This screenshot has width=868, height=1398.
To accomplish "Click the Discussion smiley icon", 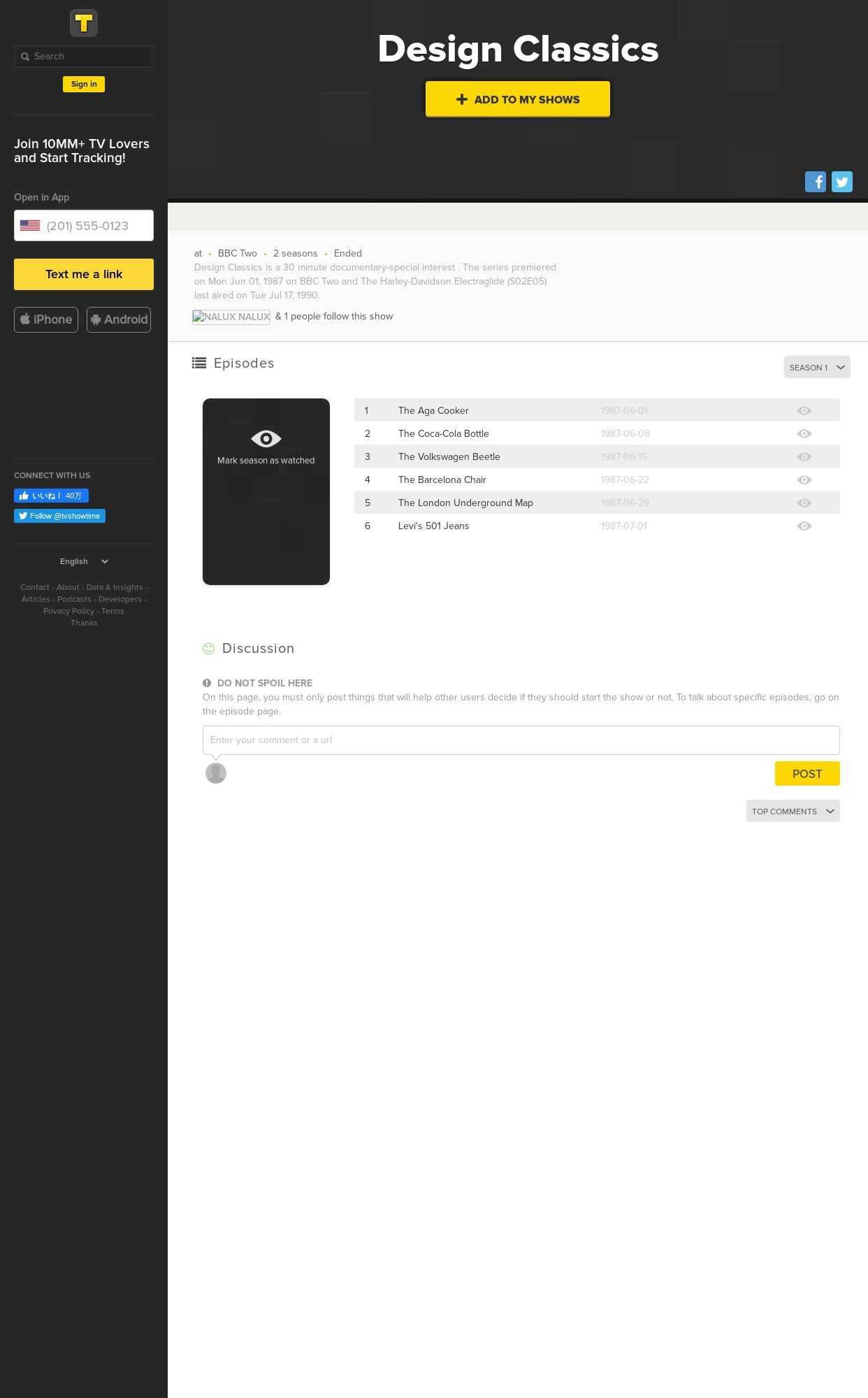I will click(208, 649).
